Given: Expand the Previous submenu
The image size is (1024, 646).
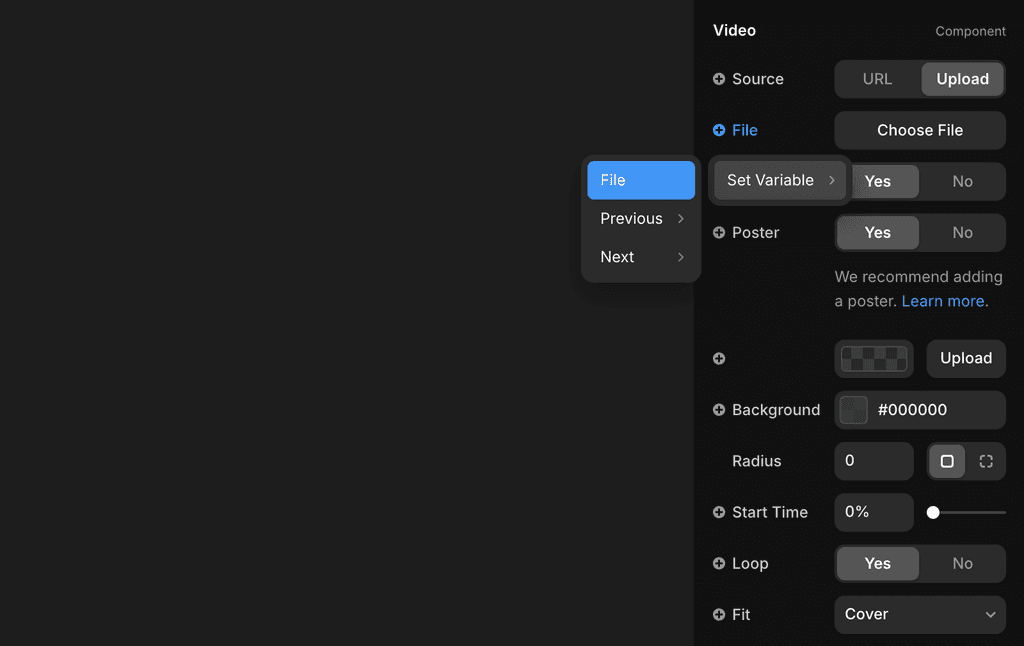Looking at the screenshot, I should pos(640,218).
